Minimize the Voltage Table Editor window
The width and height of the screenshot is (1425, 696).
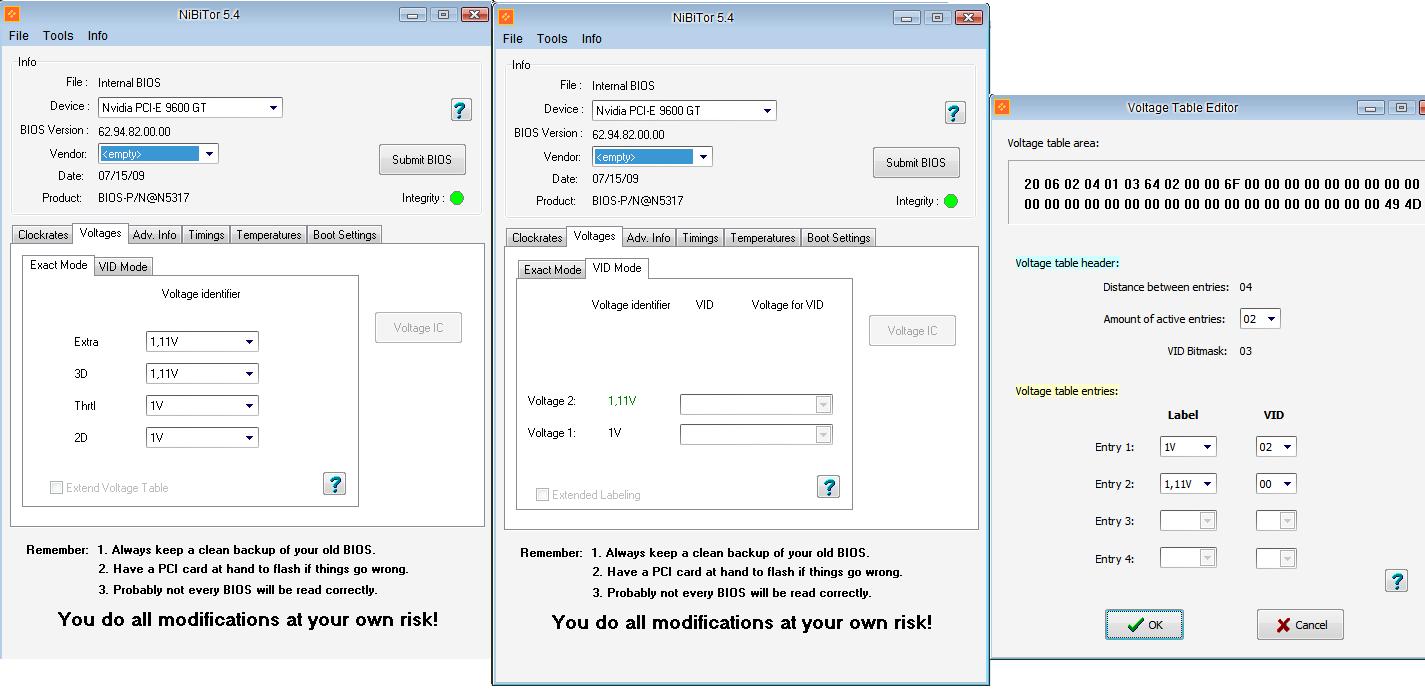1371,108
